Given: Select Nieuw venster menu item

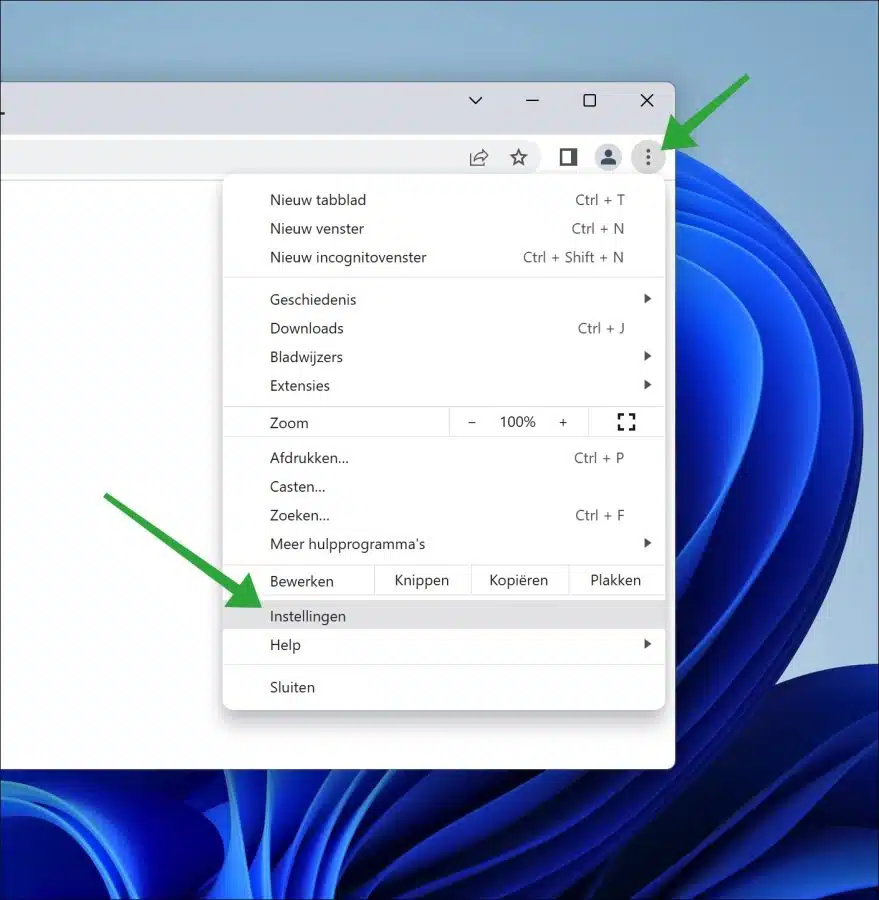Looking at the screenshot, I should [x=444, y=228].
